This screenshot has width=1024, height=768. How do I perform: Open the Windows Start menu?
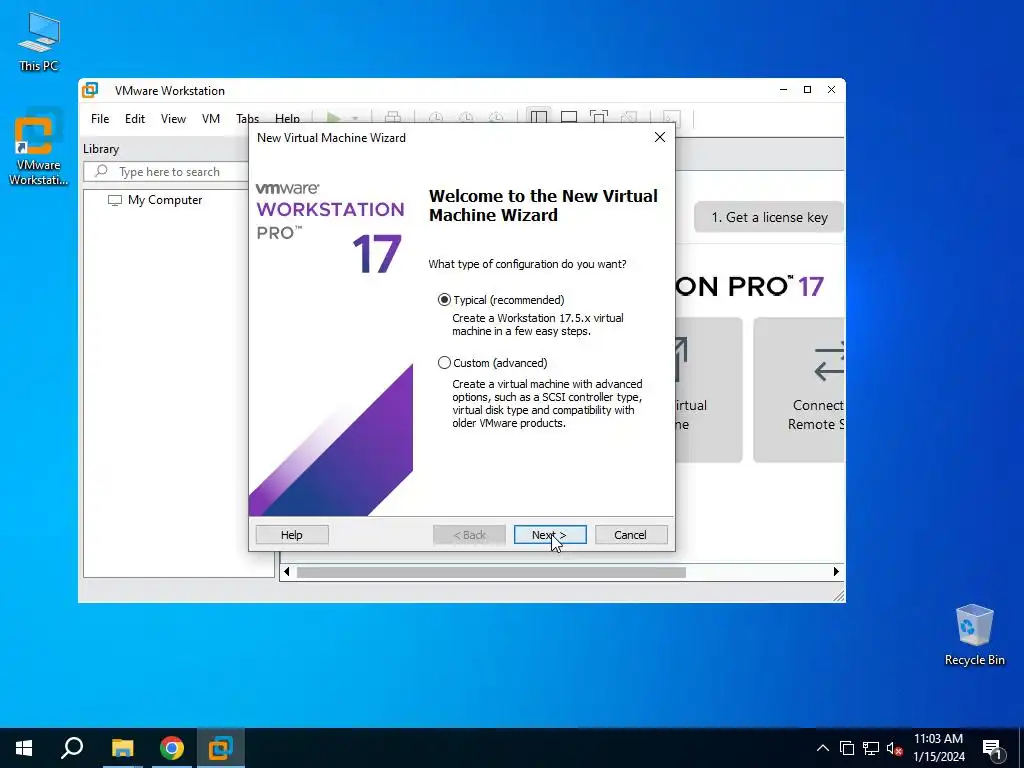coord(24,748)
